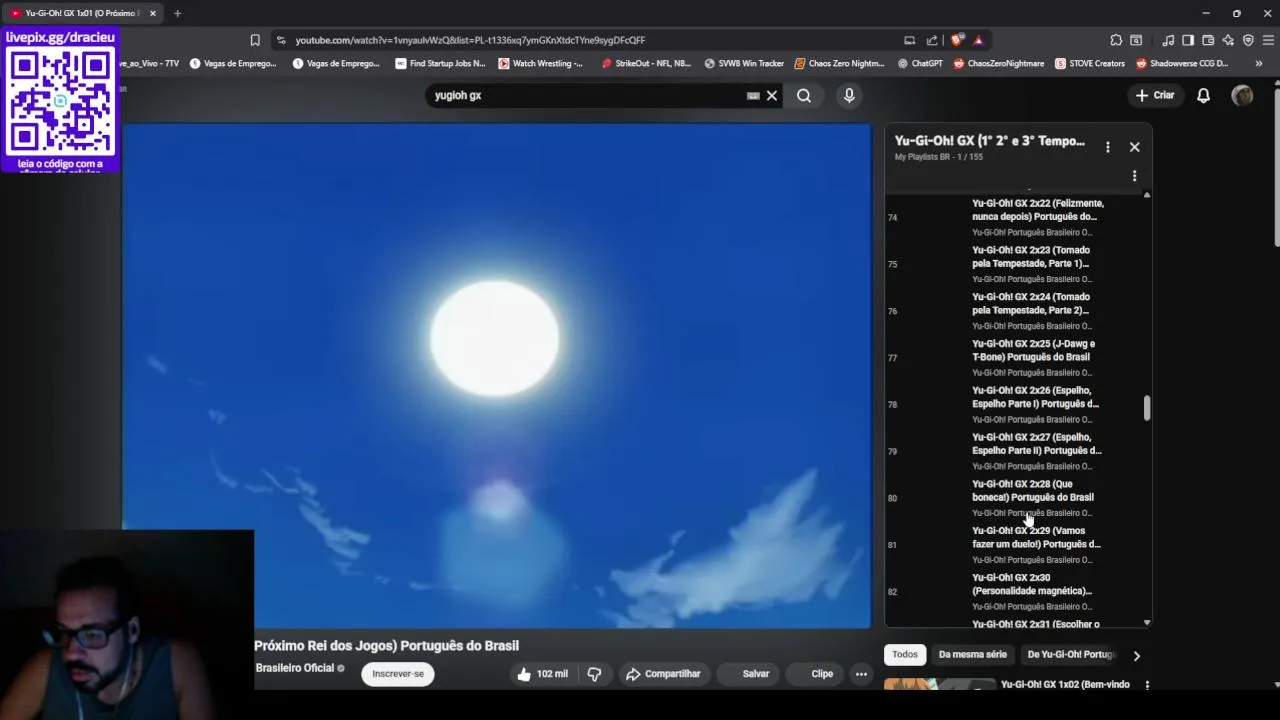
Task: Click the browser address bar URL
Action: pos(470,40)
